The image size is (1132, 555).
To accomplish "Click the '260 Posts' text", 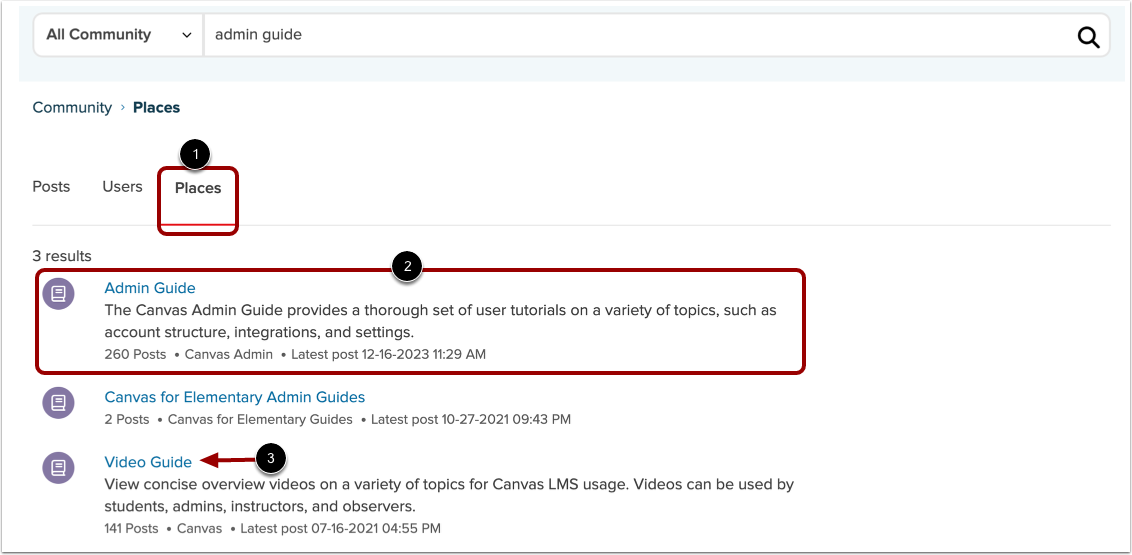I will point(135,354).
